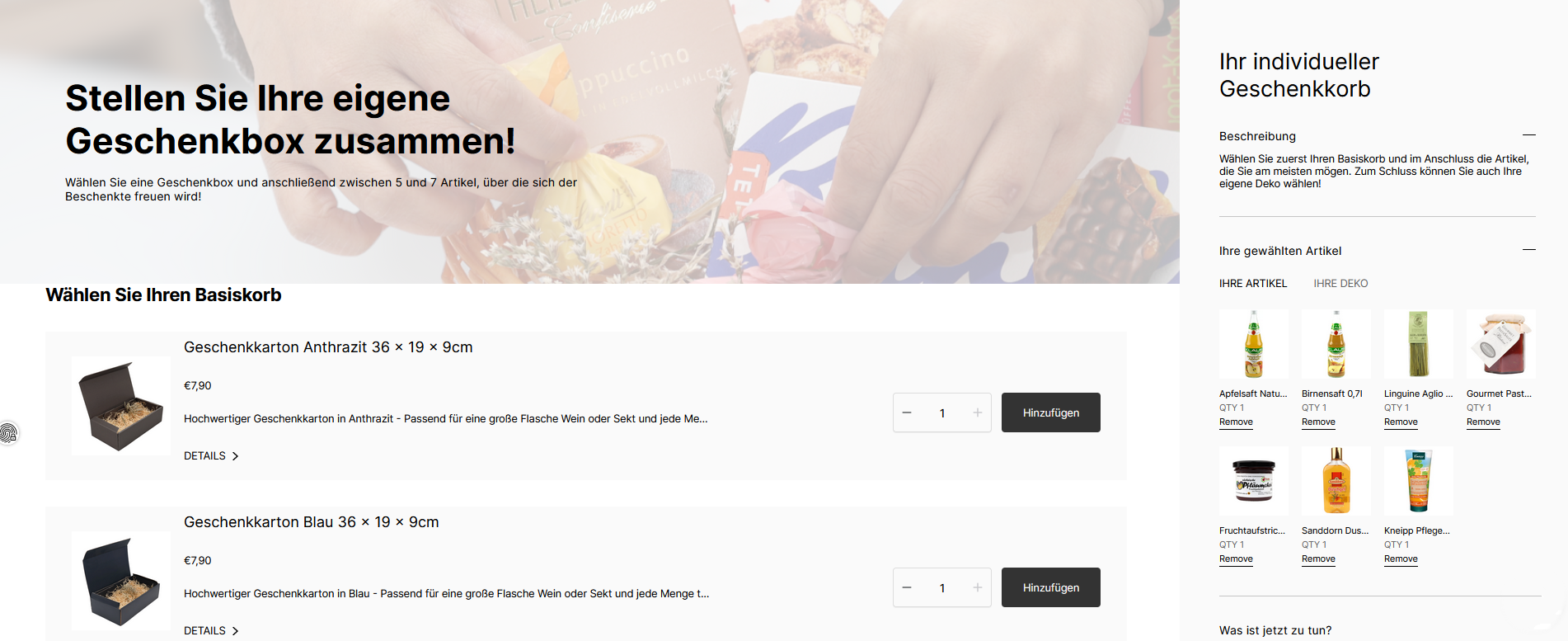Decrease Anthrazit gift box quantity with minus
Screen dimensions: 1568x641
[x=907, y=412]
